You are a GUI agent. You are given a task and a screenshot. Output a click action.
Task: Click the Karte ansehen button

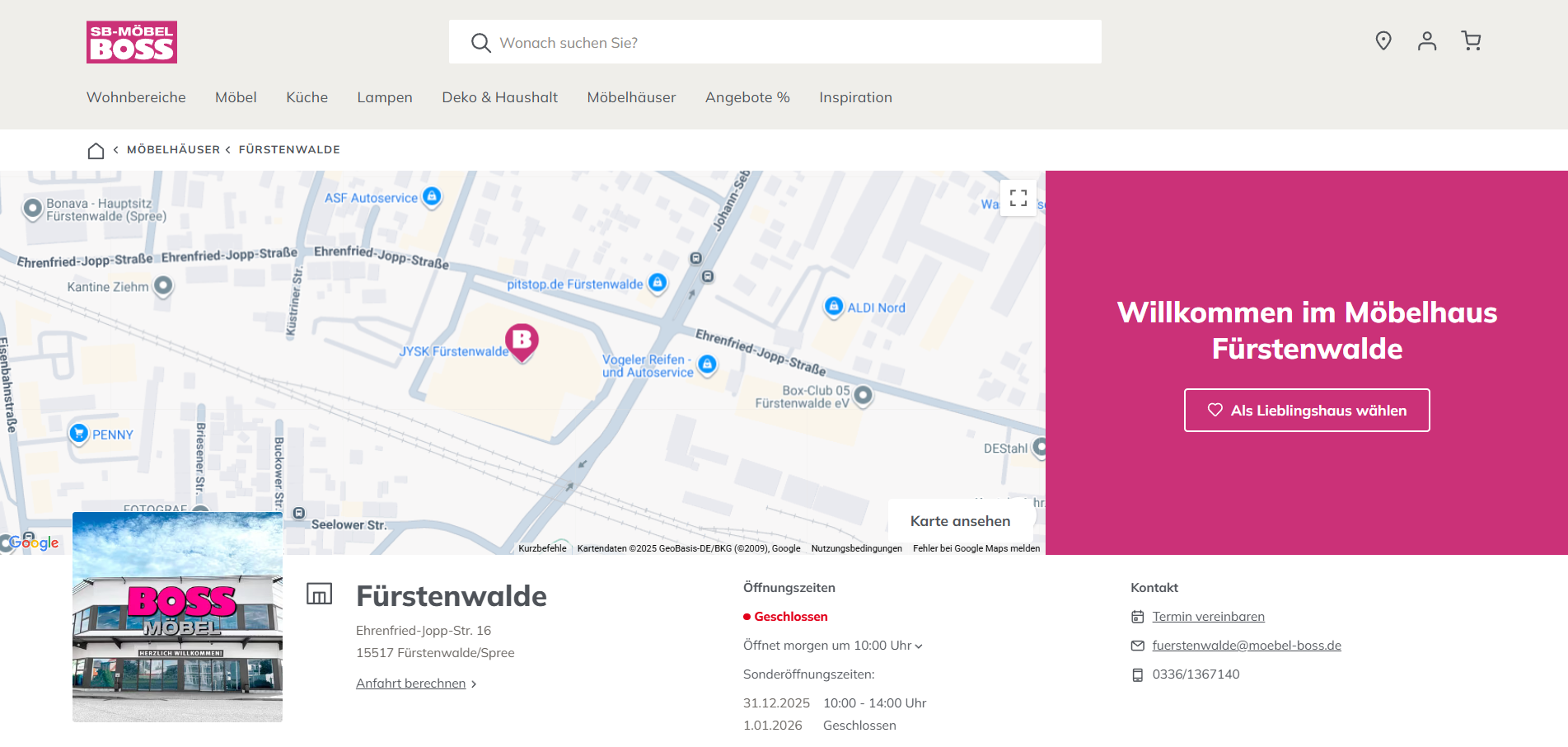pyautogui.click(x=960, y=521)
